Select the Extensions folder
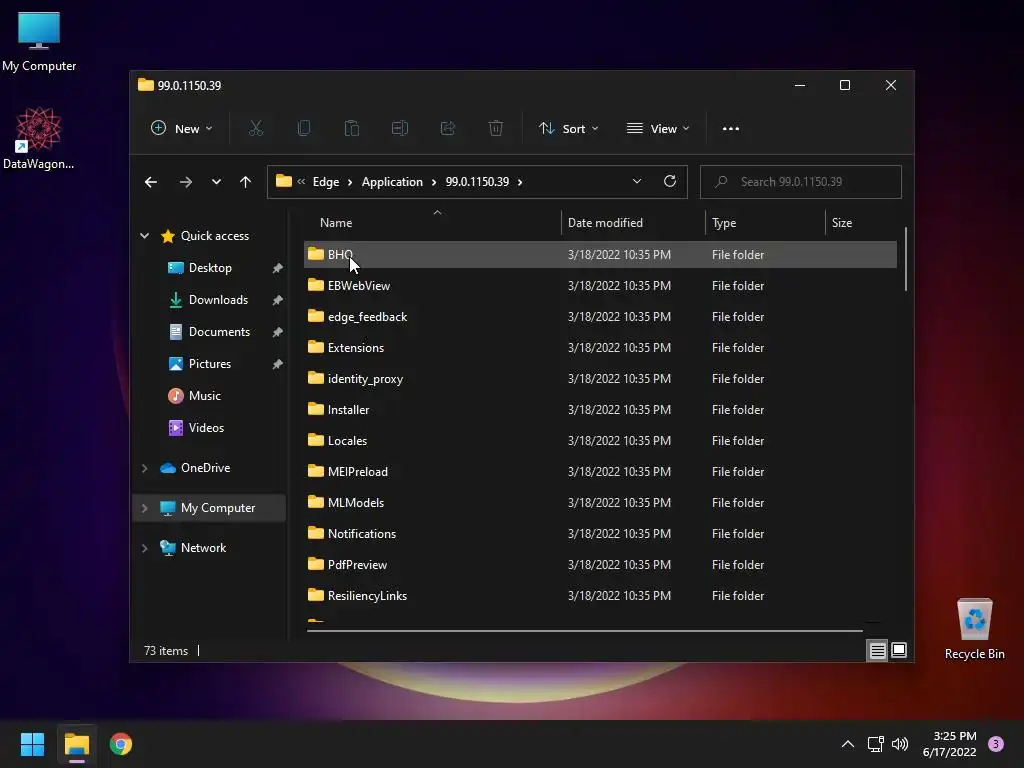 (x=600, y=347)
